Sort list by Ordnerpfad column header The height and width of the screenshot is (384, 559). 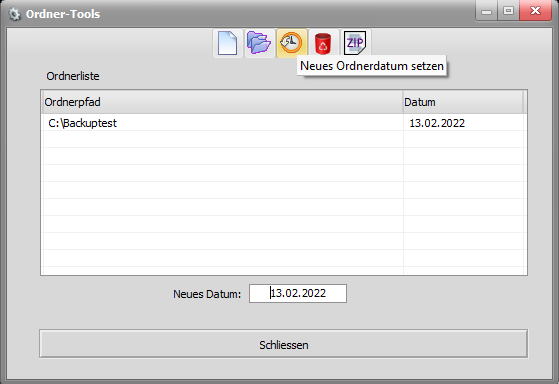[222, 102]
